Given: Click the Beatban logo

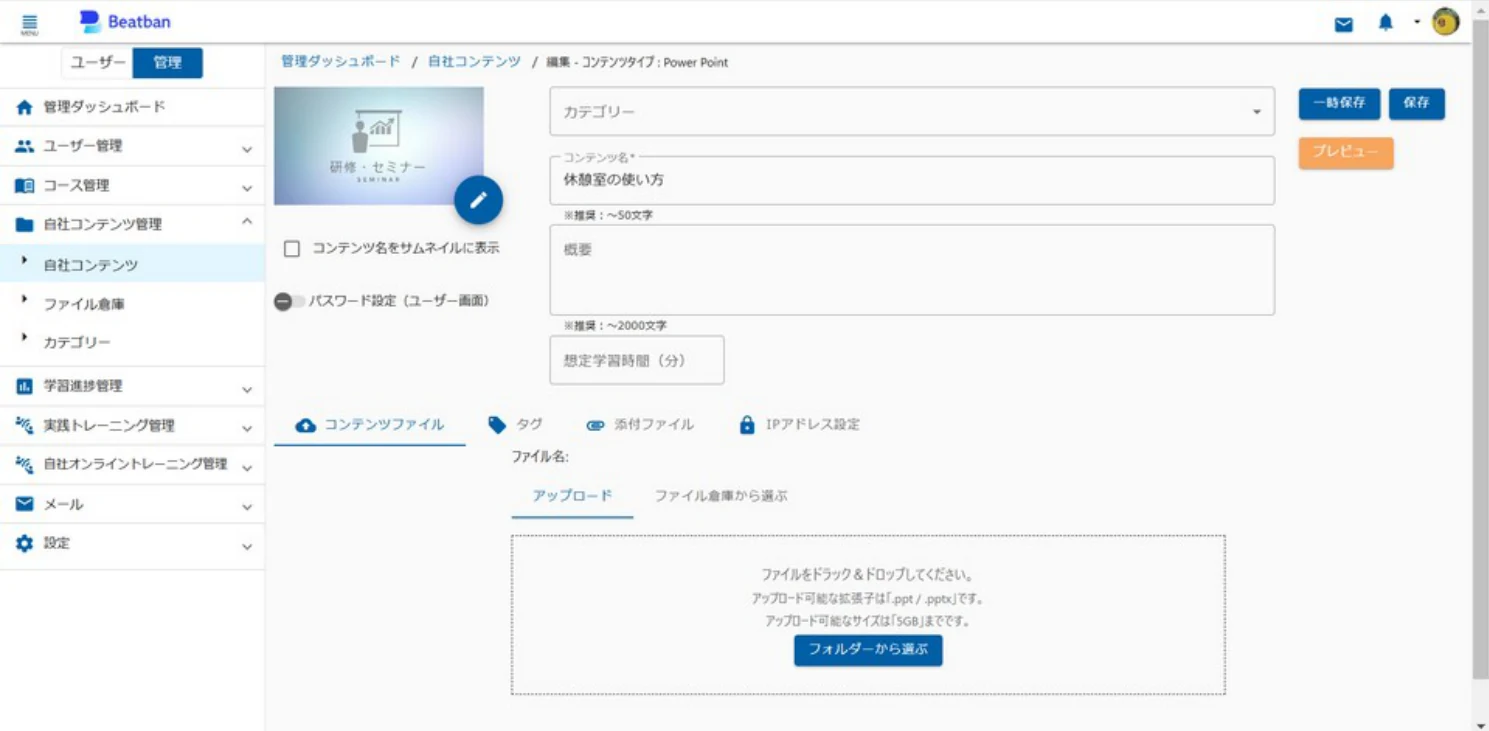Looking at the screenshot, I should tap(125, 22).
